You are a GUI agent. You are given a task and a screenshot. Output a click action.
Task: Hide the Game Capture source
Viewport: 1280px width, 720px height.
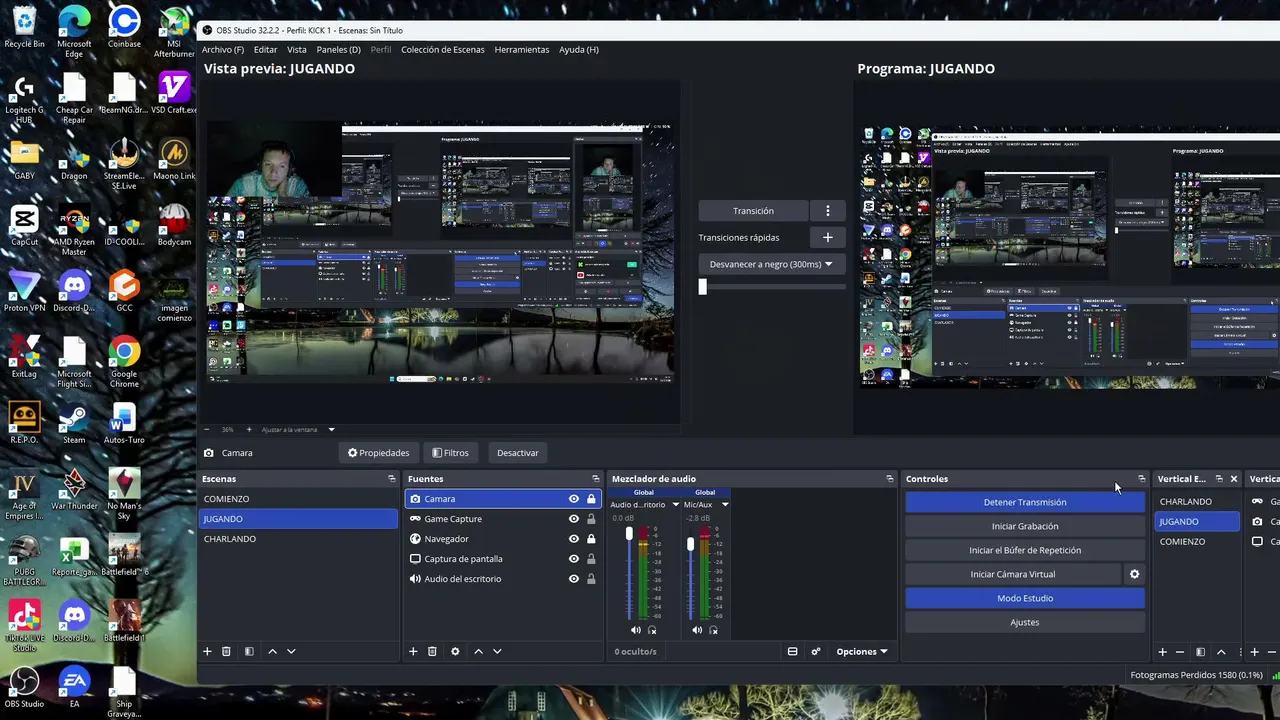point(574,519)
